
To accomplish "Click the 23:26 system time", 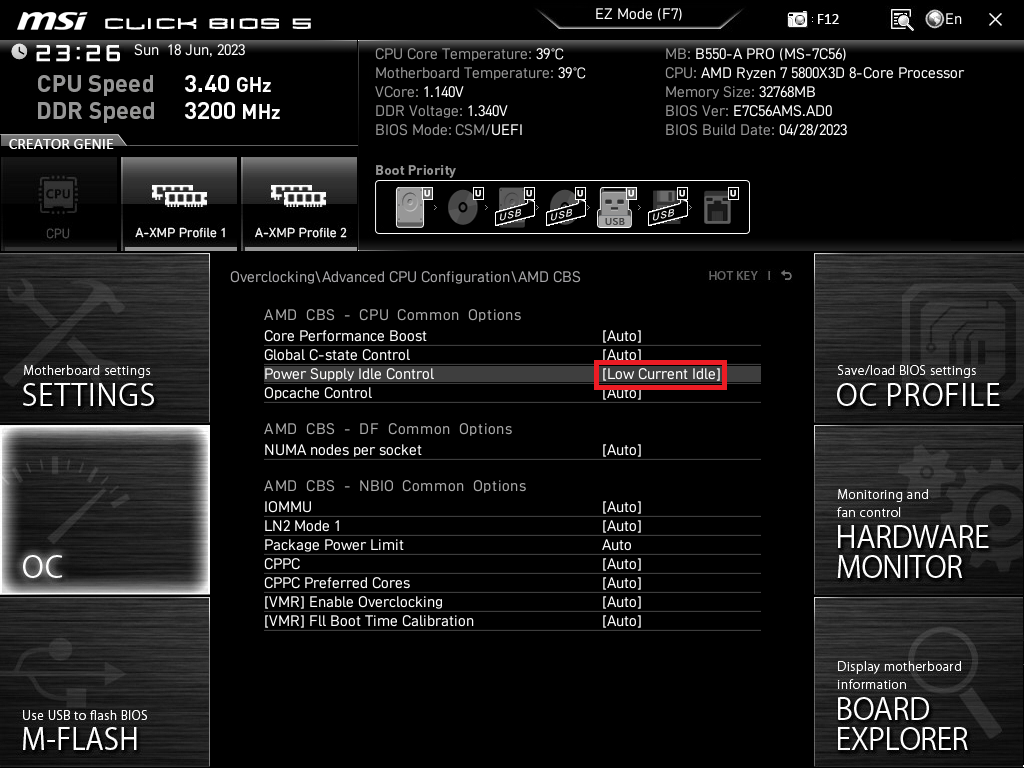I will click(78, 52).
